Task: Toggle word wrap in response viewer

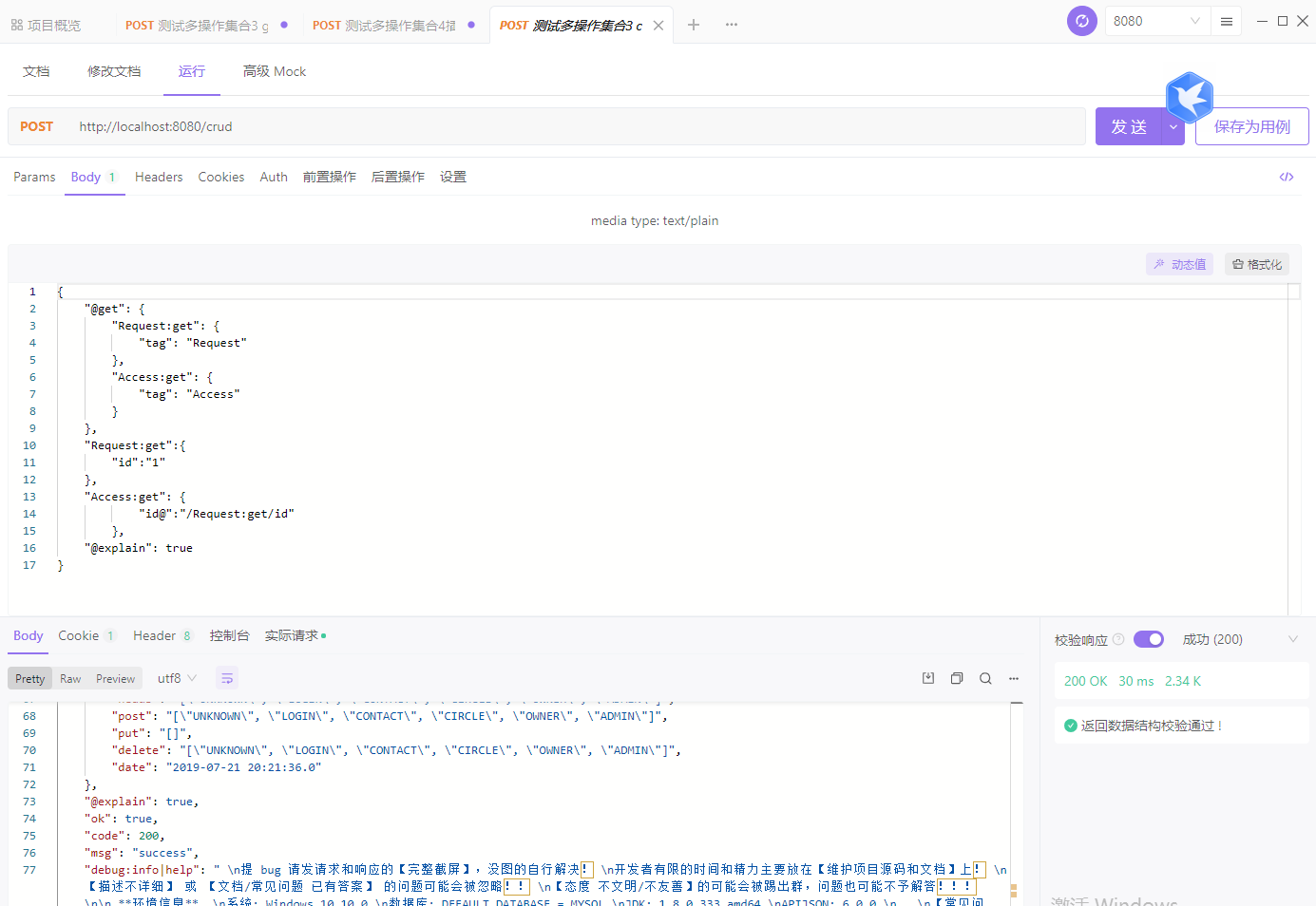Action: [x=226, y=678]
